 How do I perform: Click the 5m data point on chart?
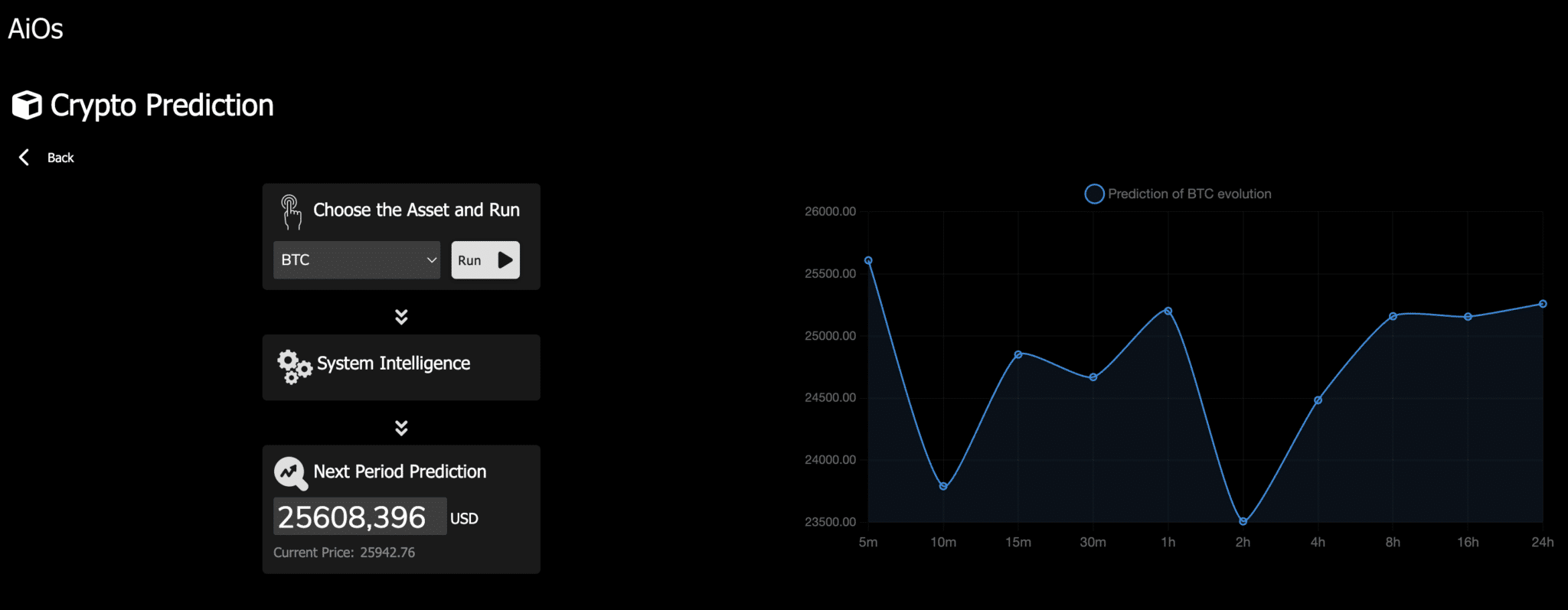[868, 261]
